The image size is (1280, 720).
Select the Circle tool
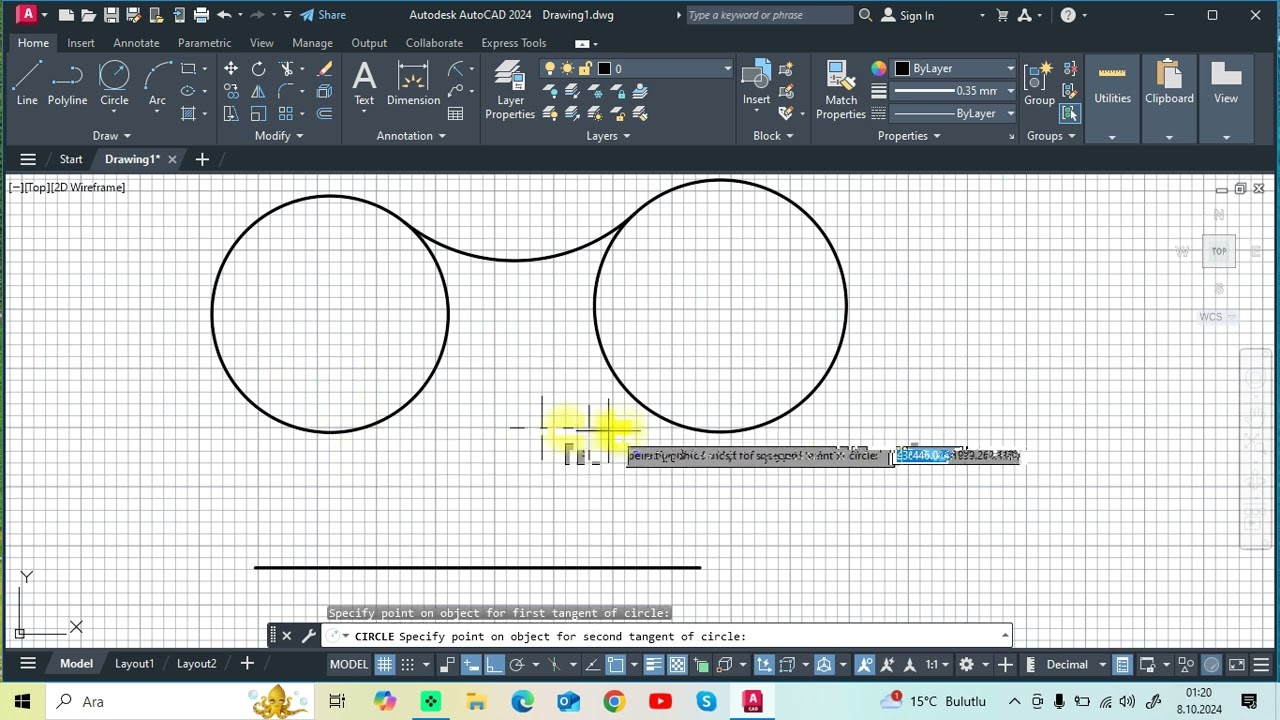(x=114, y=84)
